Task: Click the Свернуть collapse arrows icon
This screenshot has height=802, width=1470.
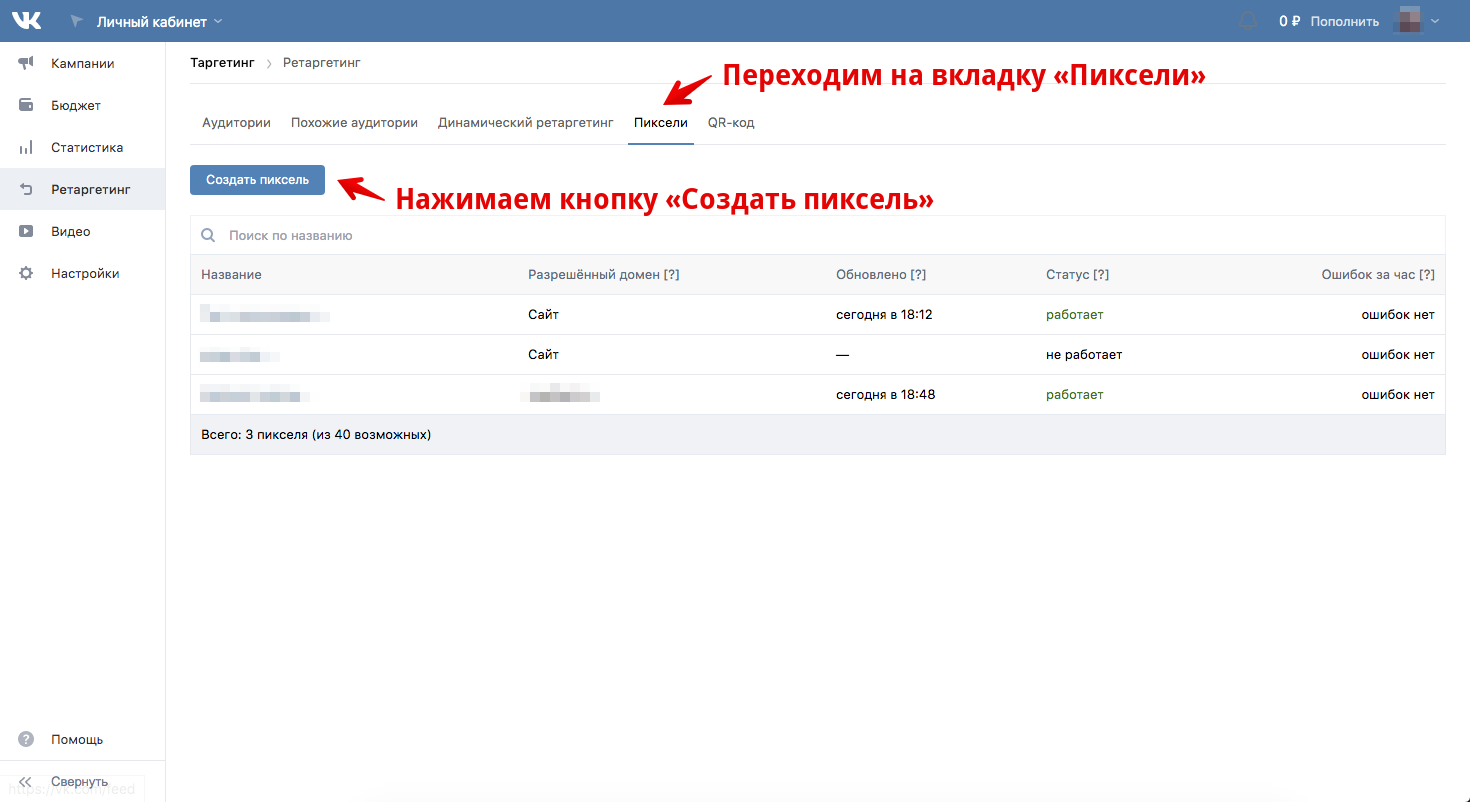Action: [26, 781]
